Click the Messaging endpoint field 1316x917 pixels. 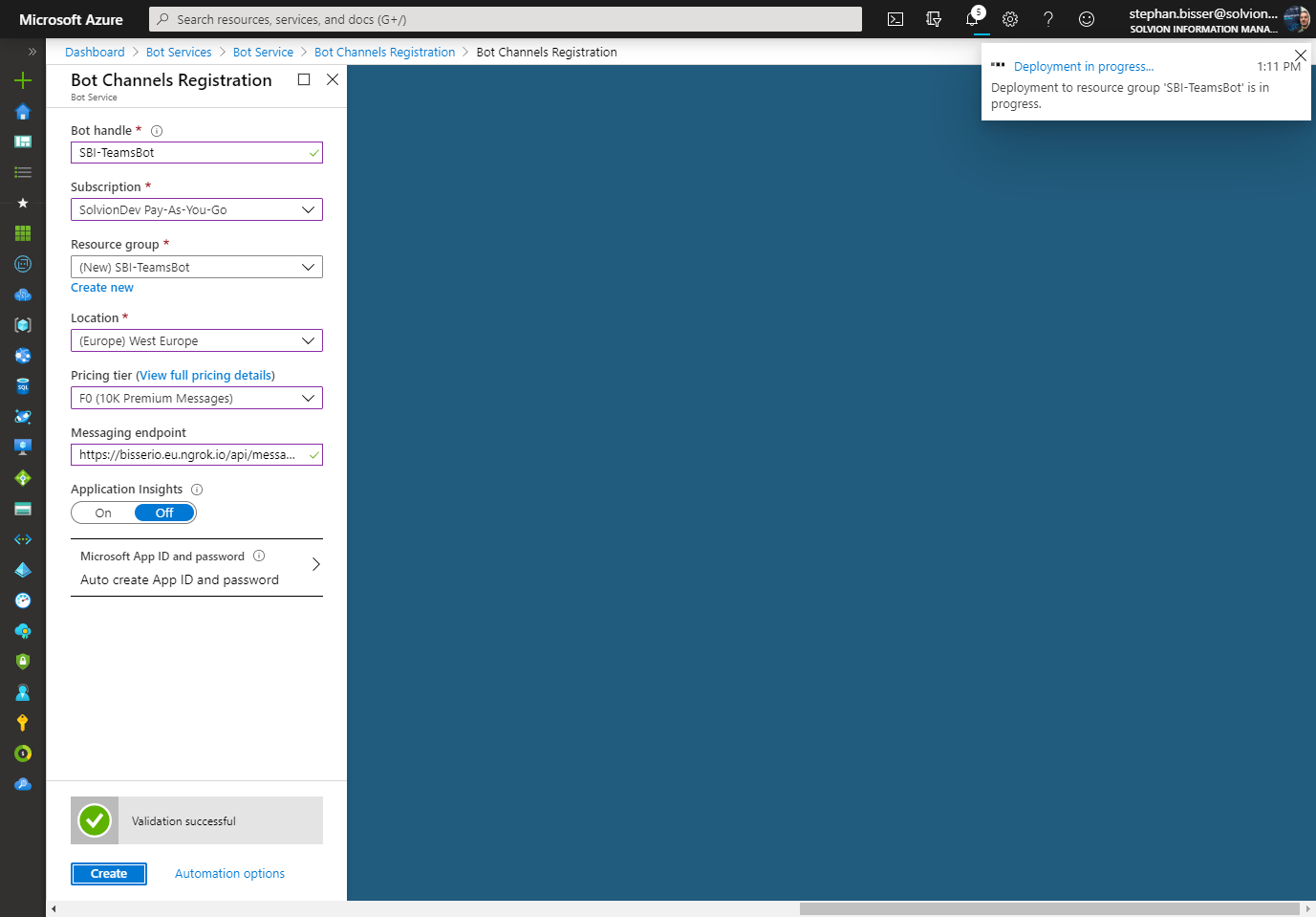click(197, 455)
